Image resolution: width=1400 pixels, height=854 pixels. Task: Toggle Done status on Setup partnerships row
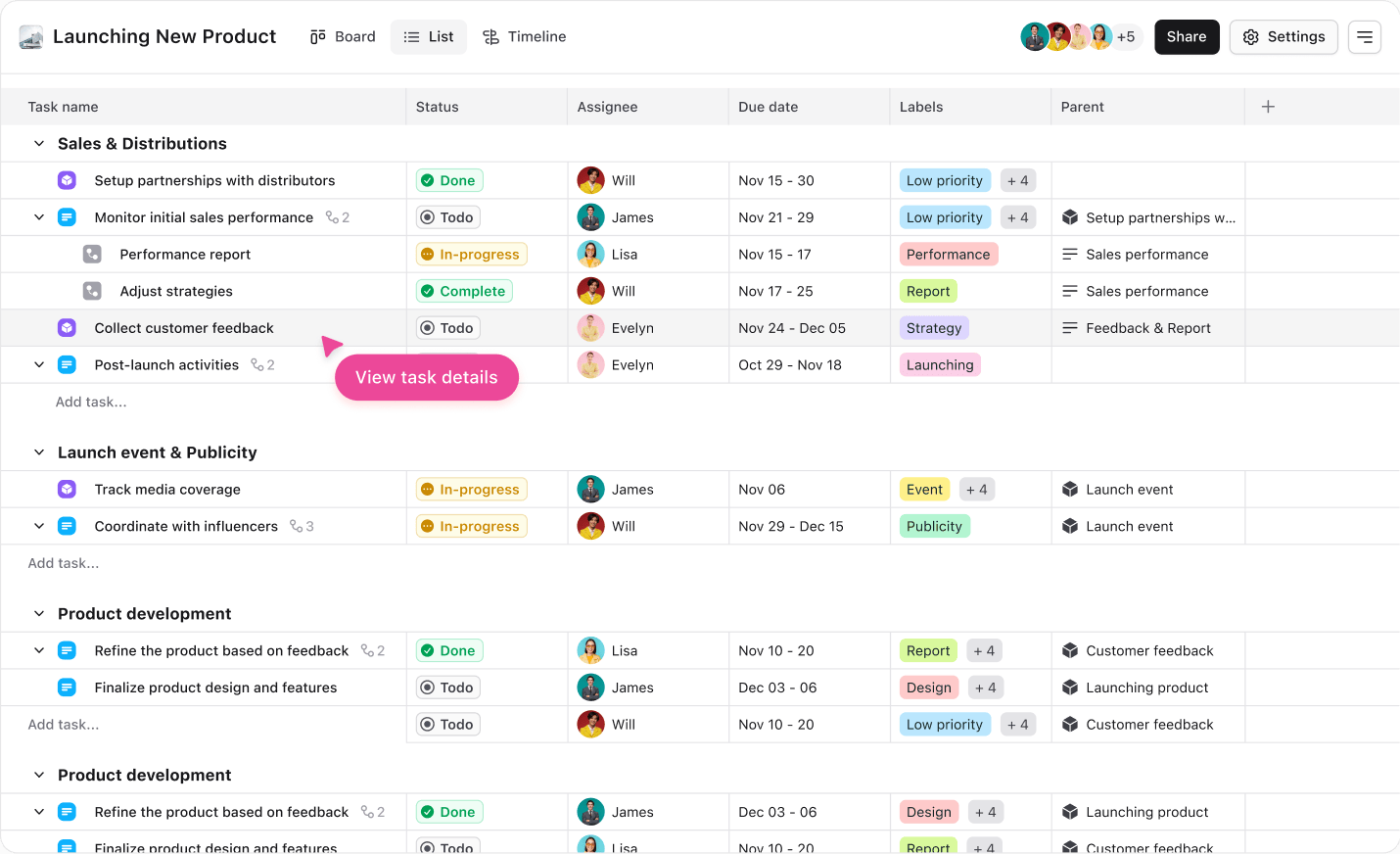449,180
